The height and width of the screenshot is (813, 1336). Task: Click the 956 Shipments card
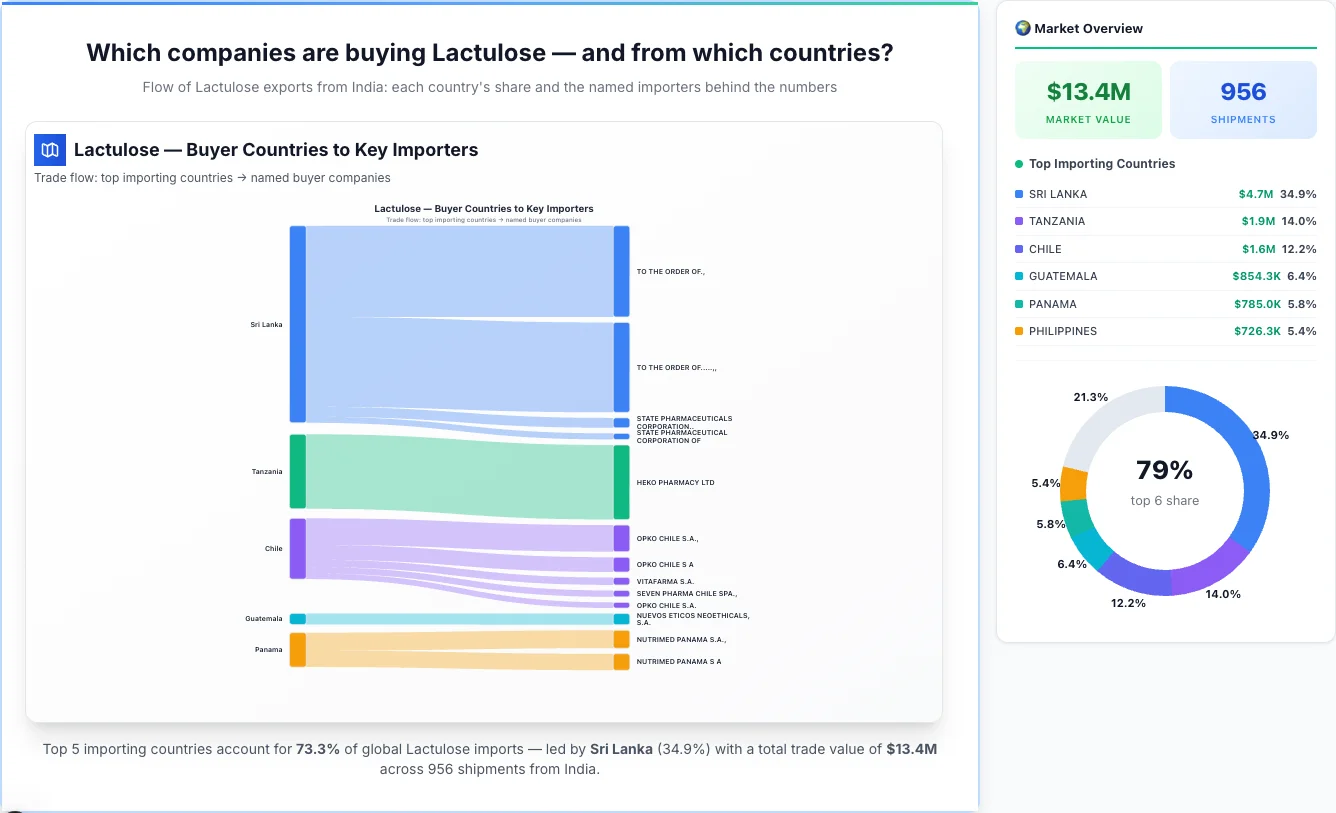click(x=1243, y=99)
